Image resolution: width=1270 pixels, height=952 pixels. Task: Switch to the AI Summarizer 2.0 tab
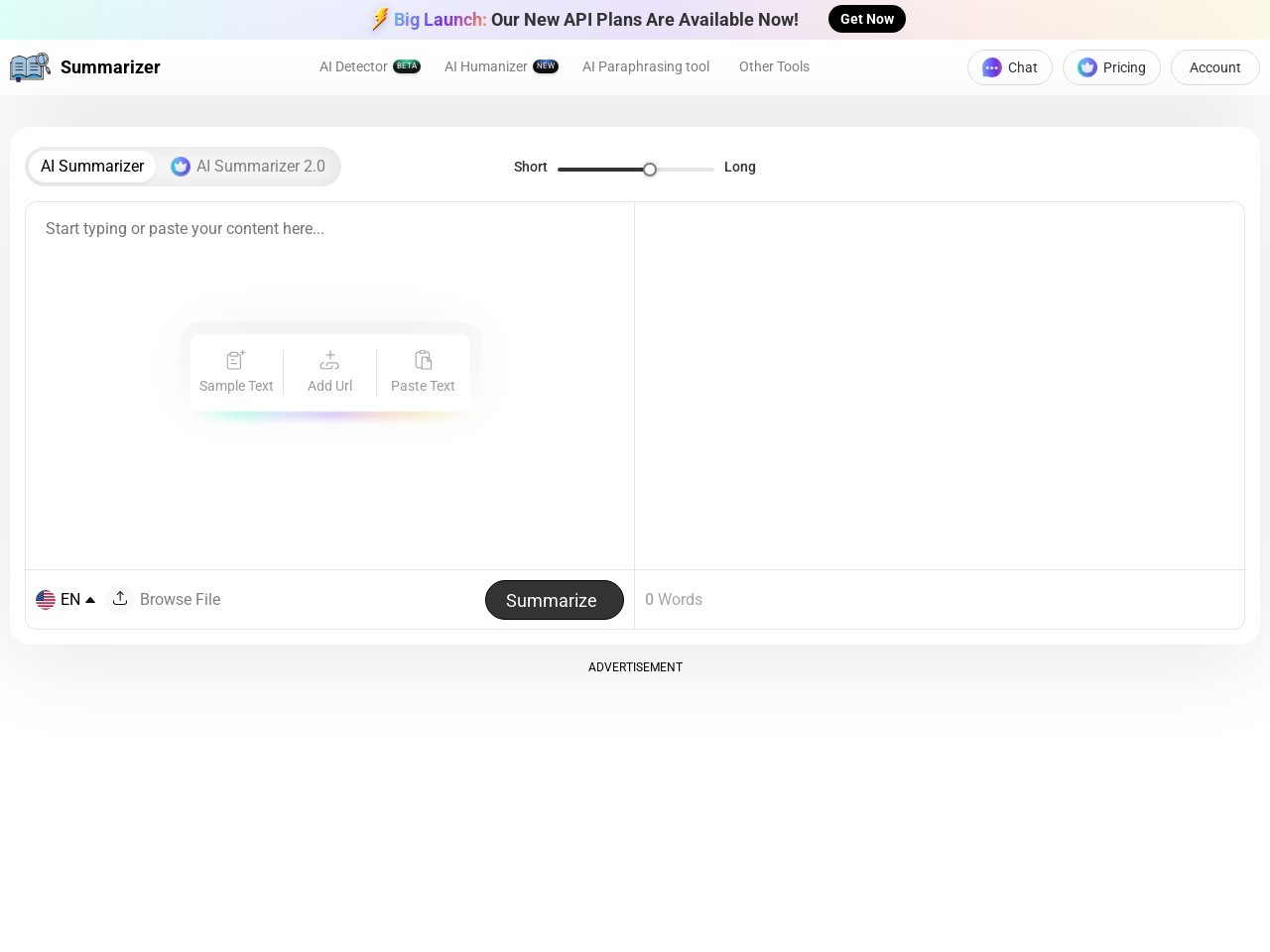click(248, 167)
